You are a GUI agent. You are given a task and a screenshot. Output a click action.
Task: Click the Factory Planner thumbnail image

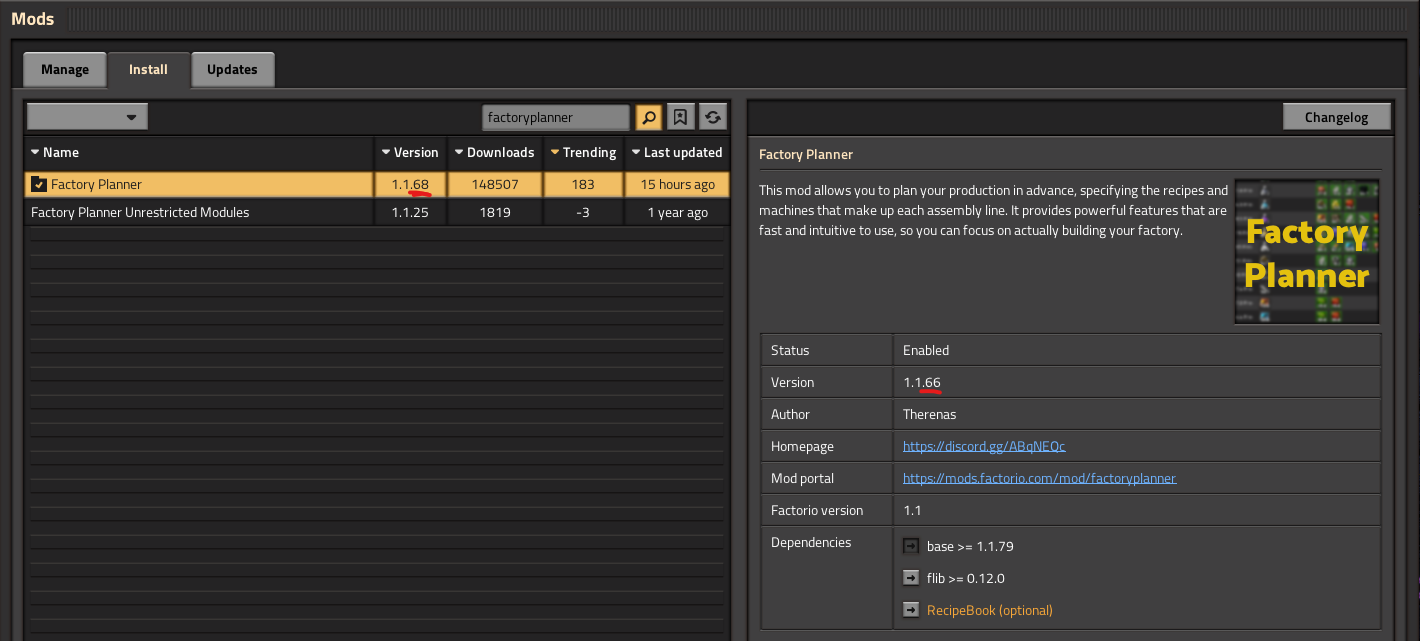(x=1307, y=251)
